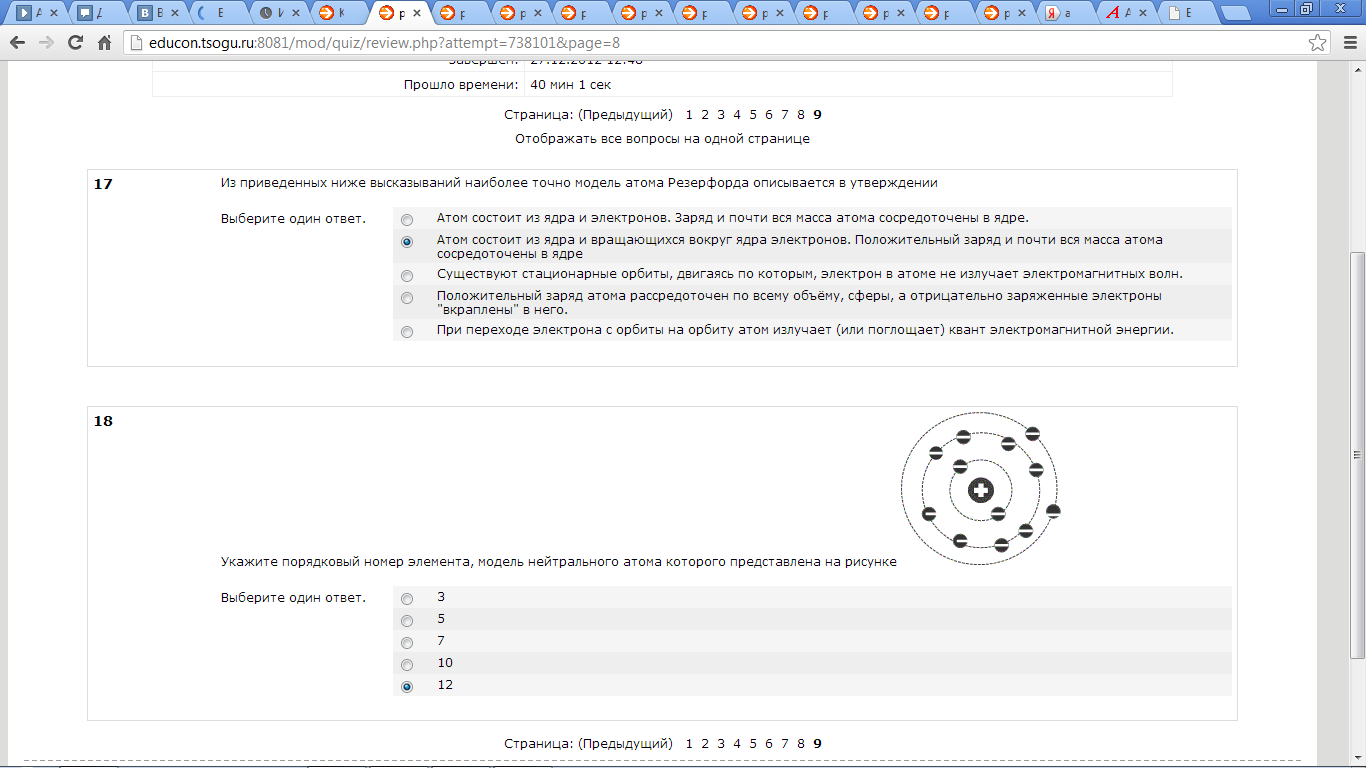Click question number 17 label
This screenshot has height=768, width=1366.
pos(103,184)
